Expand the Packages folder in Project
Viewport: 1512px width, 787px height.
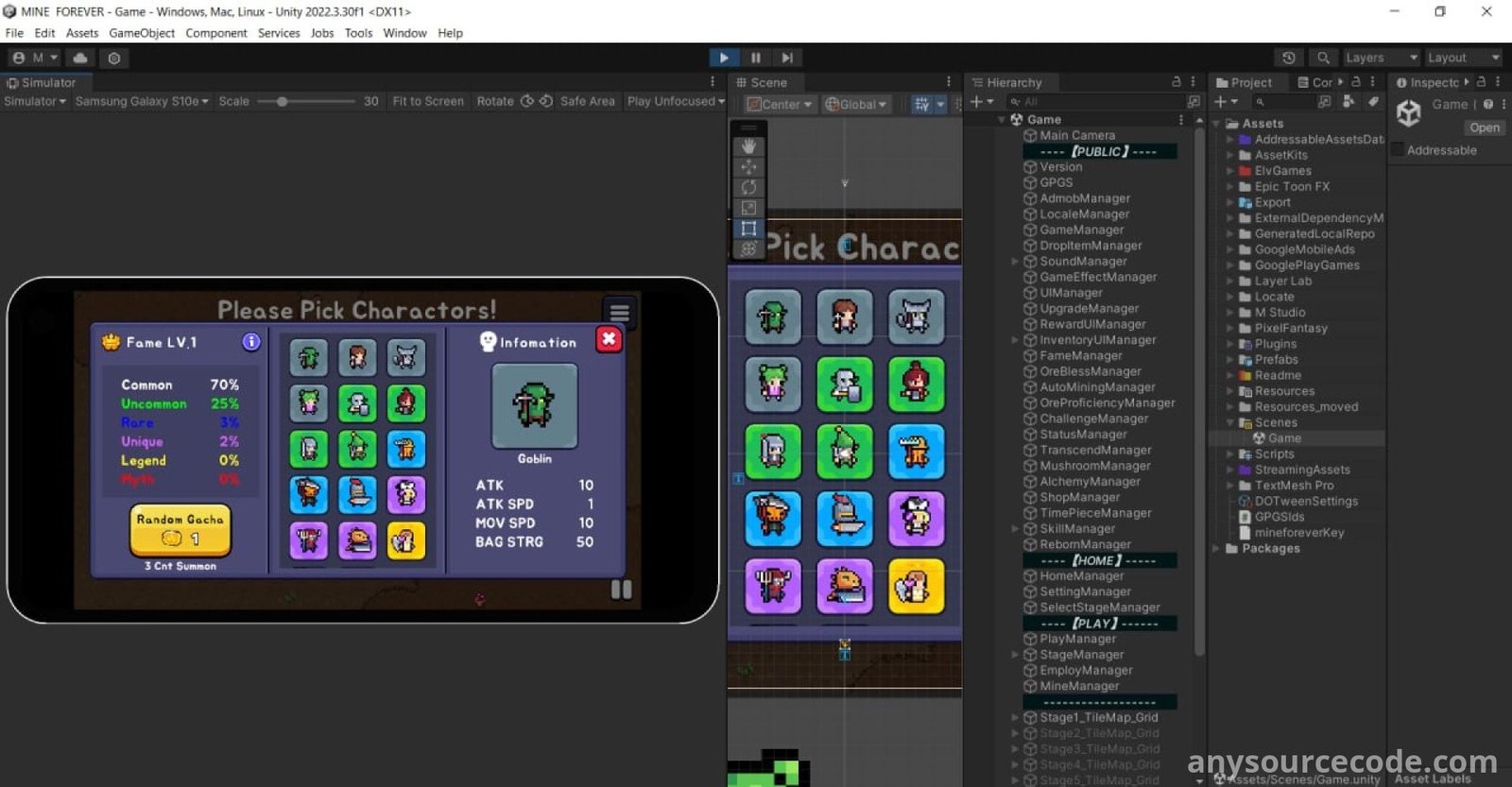click(1216, 548)
